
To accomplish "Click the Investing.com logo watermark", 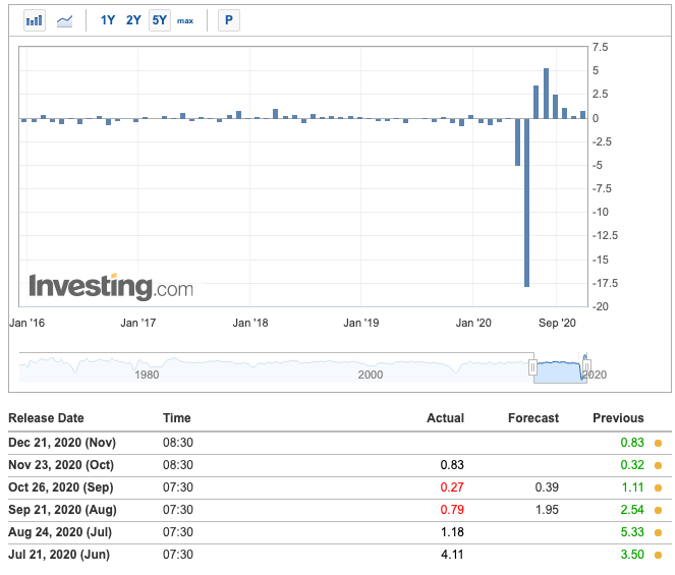I will [x=111, y=287].
